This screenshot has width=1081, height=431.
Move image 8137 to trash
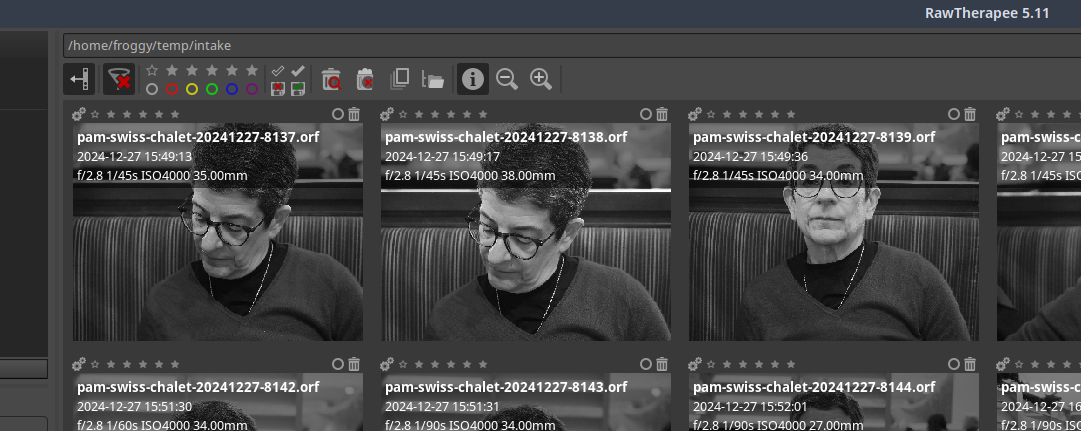pyautogui.click(x=354, y=114)
